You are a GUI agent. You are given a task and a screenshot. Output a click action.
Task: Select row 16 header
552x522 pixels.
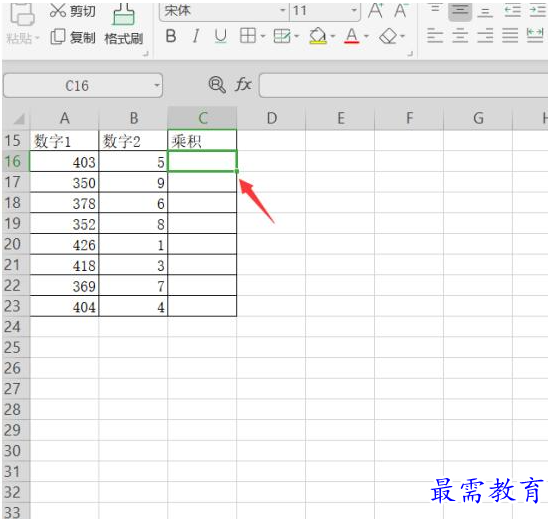pos(15,161)
